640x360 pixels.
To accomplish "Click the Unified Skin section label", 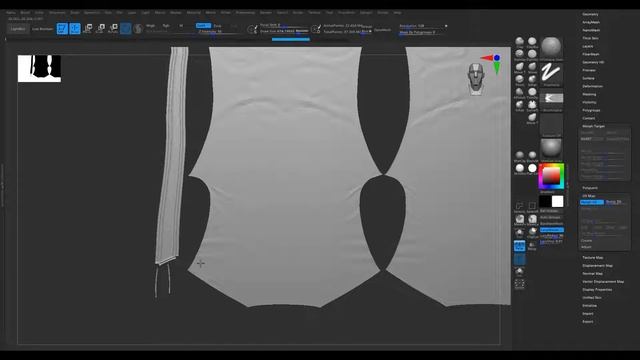I will 592,298.
